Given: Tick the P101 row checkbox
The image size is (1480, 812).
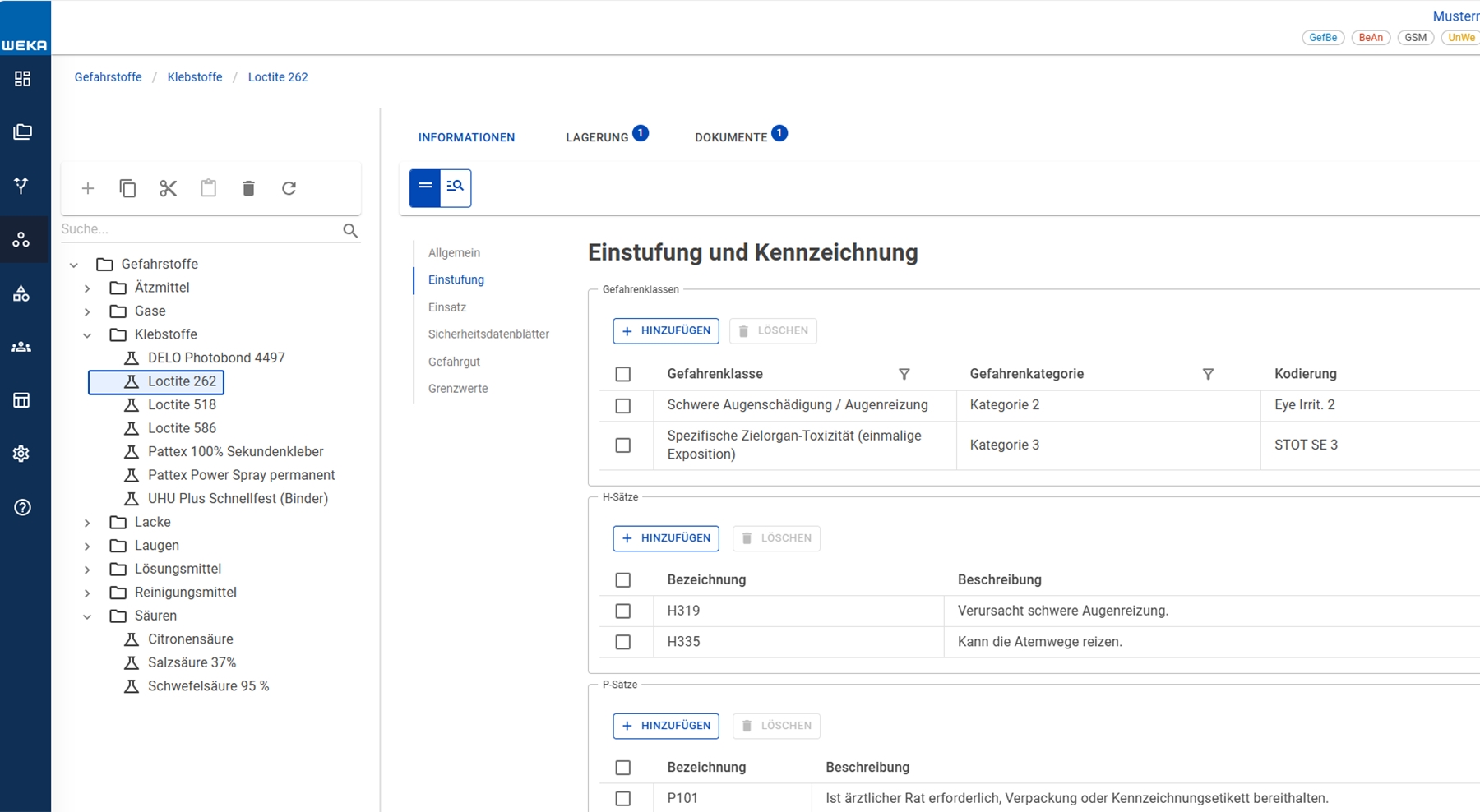Looking at the screenshot, I should pos(623,798).
